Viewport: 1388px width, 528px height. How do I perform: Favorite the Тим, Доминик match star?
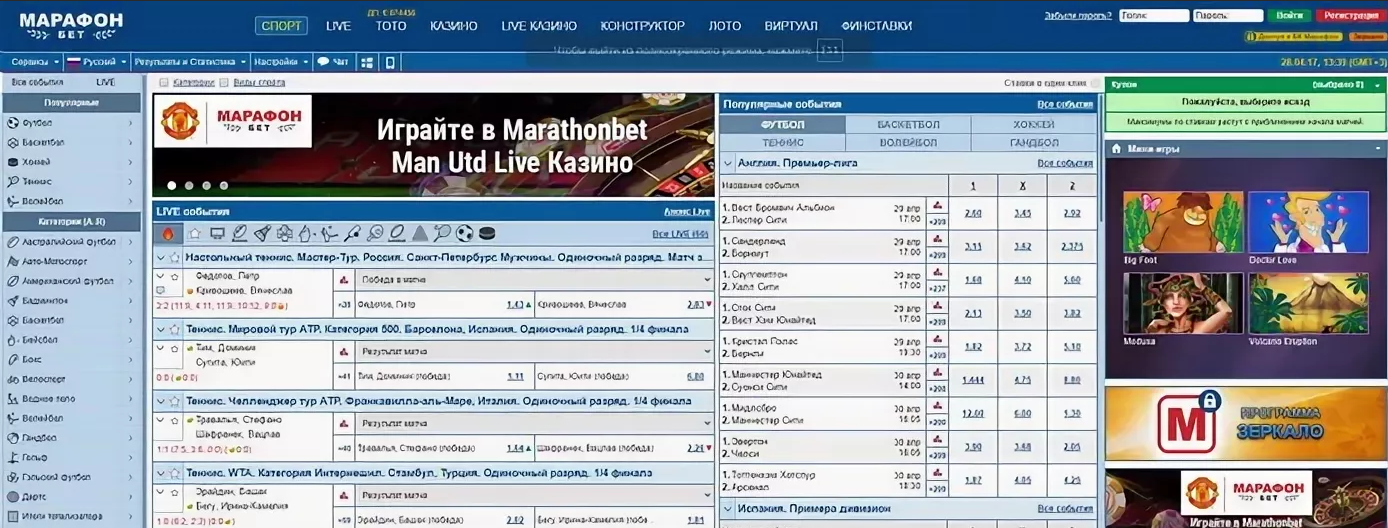(x=174, y=347)
